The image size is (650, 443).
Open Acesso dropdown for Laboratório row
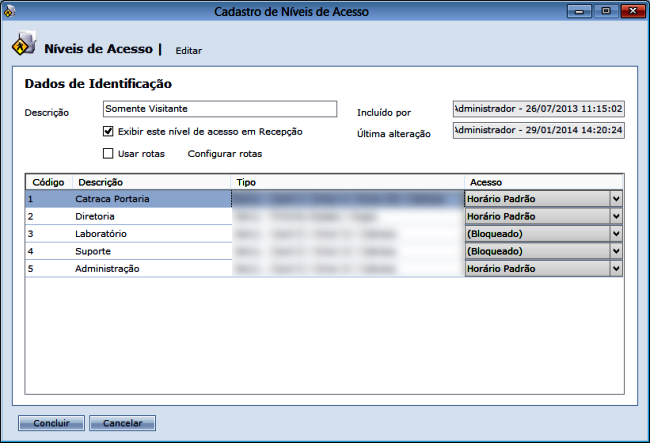[615, 234]
